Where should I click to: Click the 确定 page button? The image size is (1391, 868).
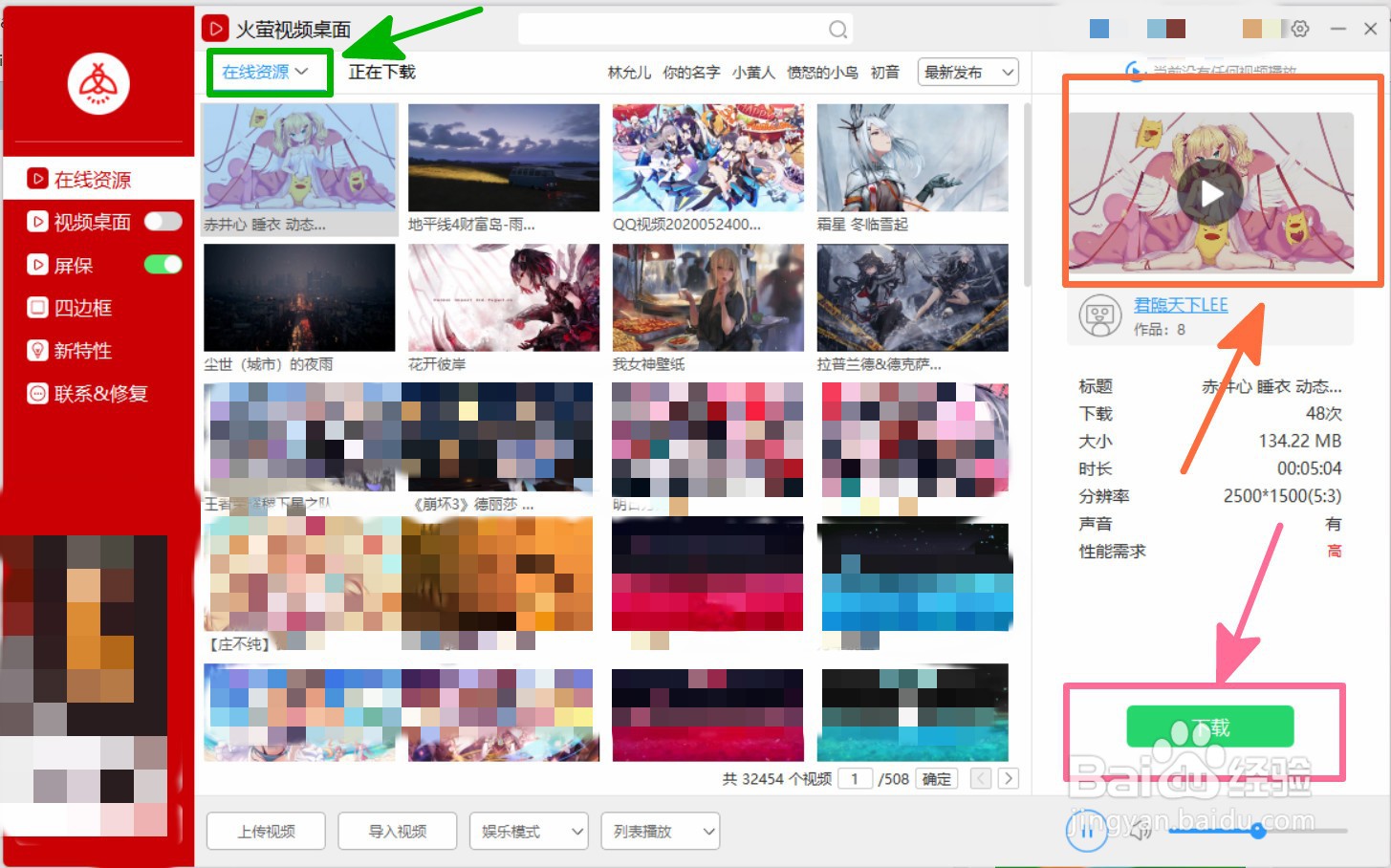coord(937,778)
